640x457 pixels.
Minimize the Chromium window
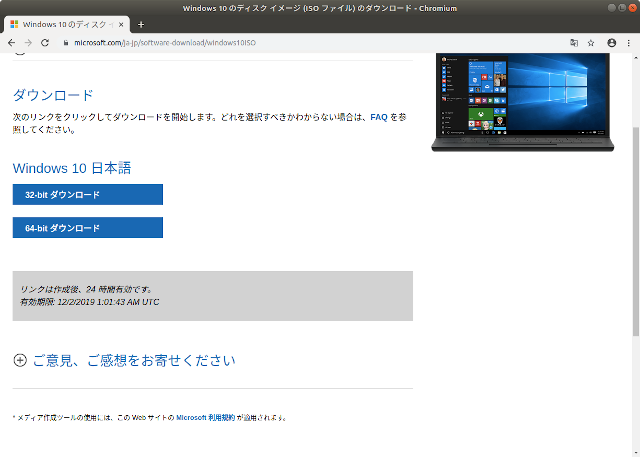611,8
